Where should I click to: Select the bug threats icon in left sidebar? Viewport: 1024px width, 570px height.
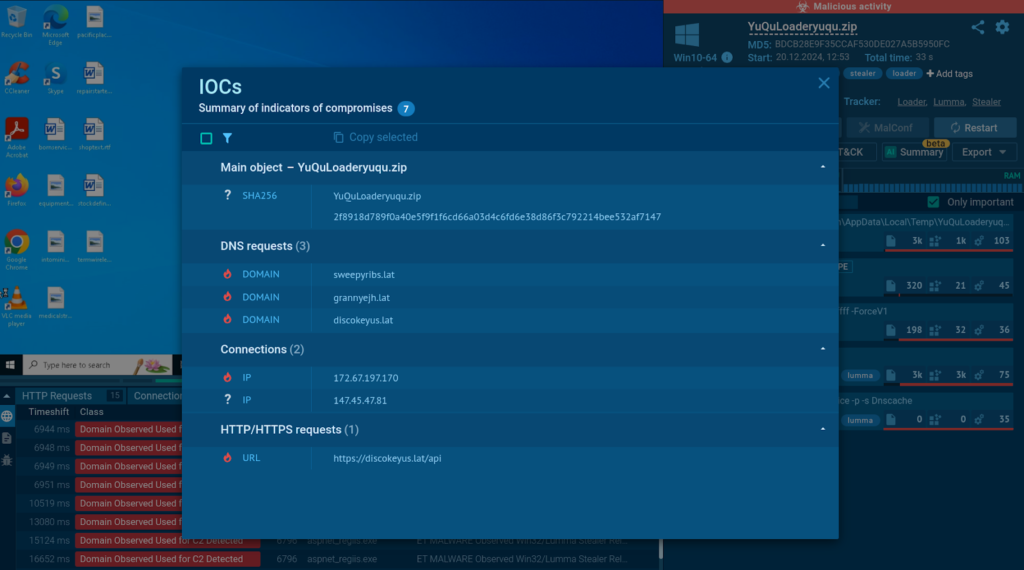pyautogui.click(x=7, y=460)
